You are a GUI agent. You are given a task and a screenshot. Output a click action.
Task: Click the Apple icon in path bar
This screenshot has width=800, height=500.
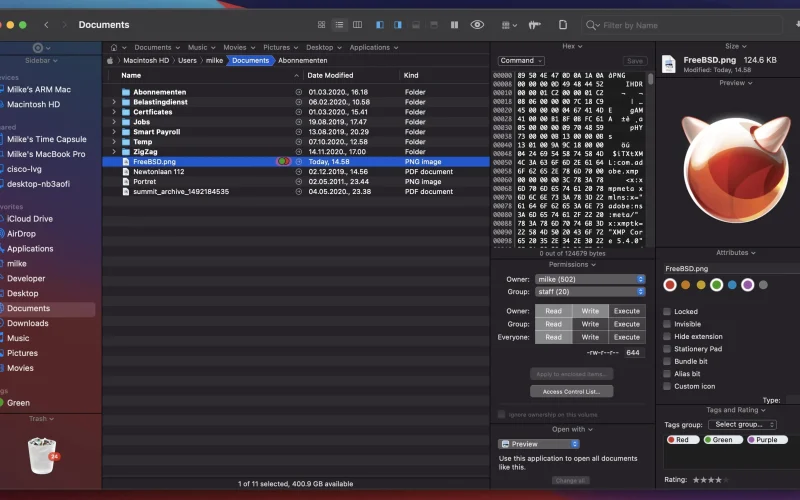coord(110,60)
